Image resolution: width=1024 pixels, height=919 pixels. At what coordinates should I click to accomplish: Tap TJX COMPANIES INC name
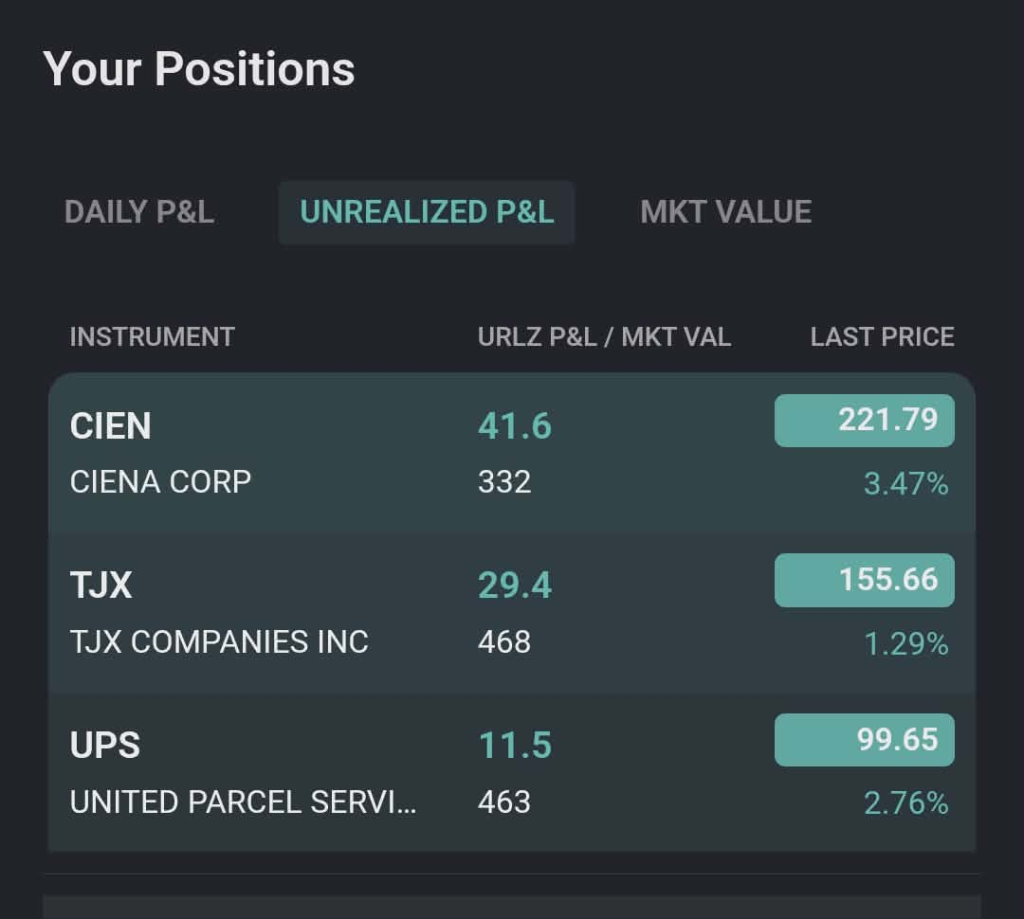pos(219,642)
